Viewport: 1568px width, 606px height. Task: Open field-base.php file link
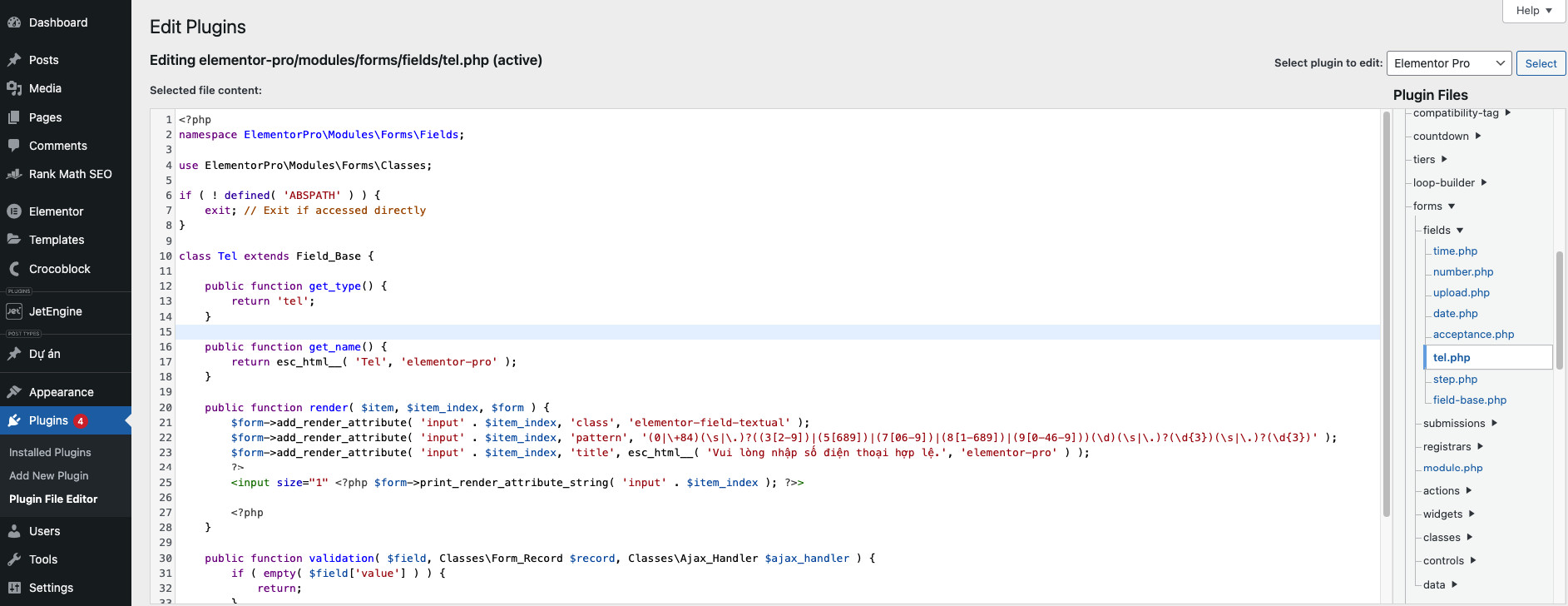[x=1469, y=400]
